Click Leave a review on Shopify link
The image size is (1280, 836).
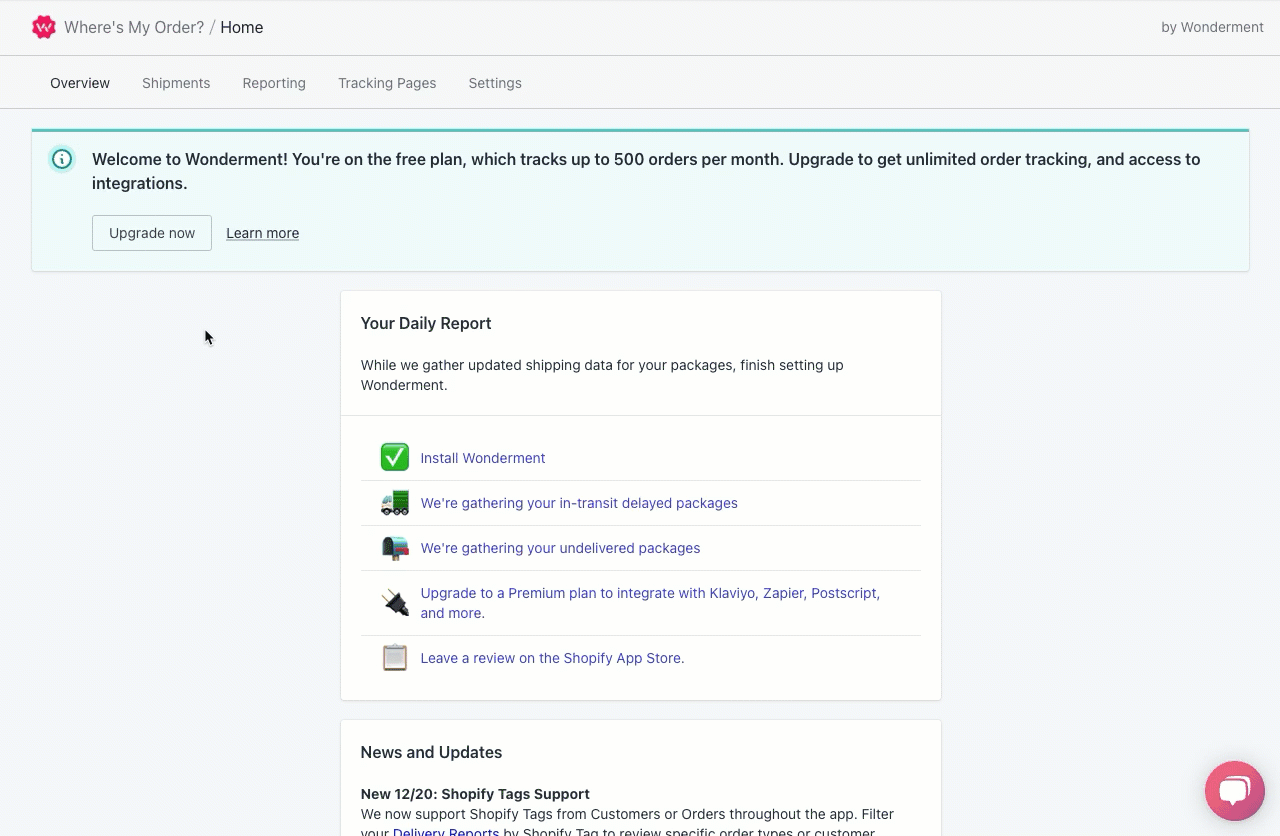click(x=552, y=658)
